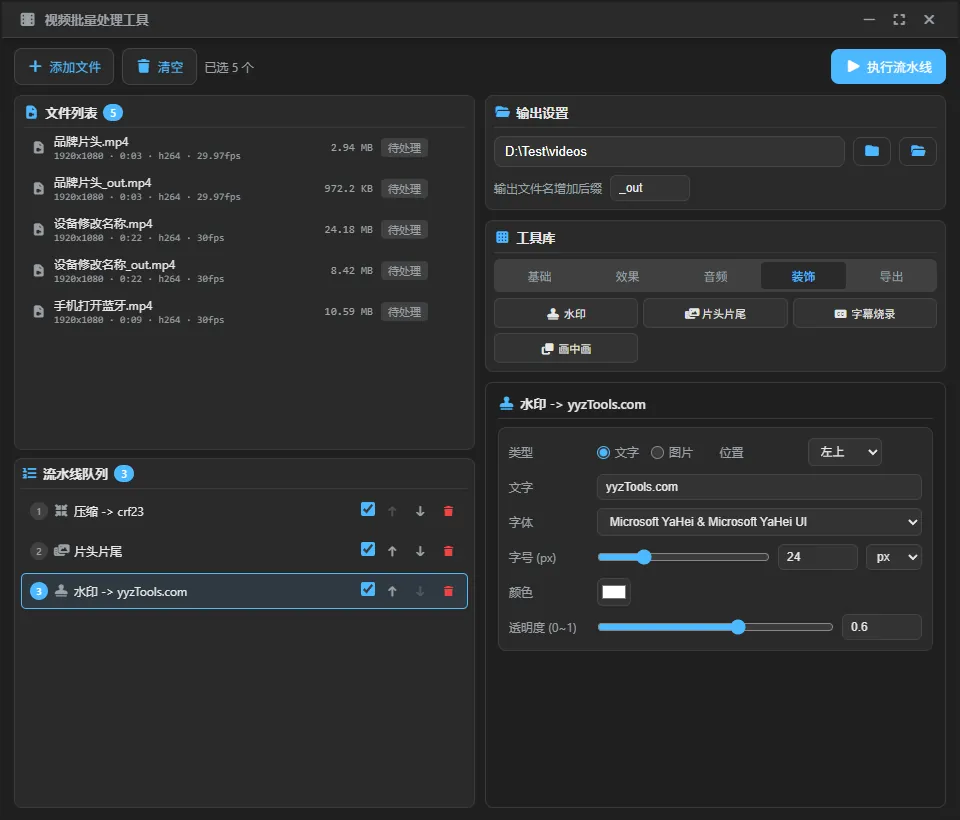
Task: Switch to the 导出 tools tab
Action: [x=891, y=276]
